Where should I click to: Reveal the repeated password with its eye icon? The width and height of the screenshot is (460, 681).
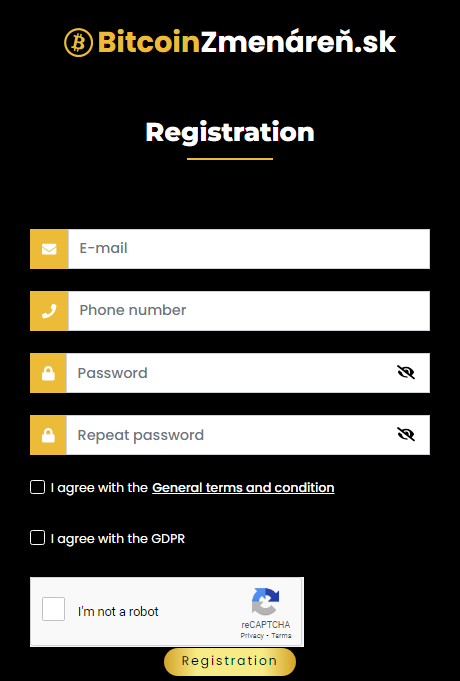pyautogui.click(x=406, y=434)
